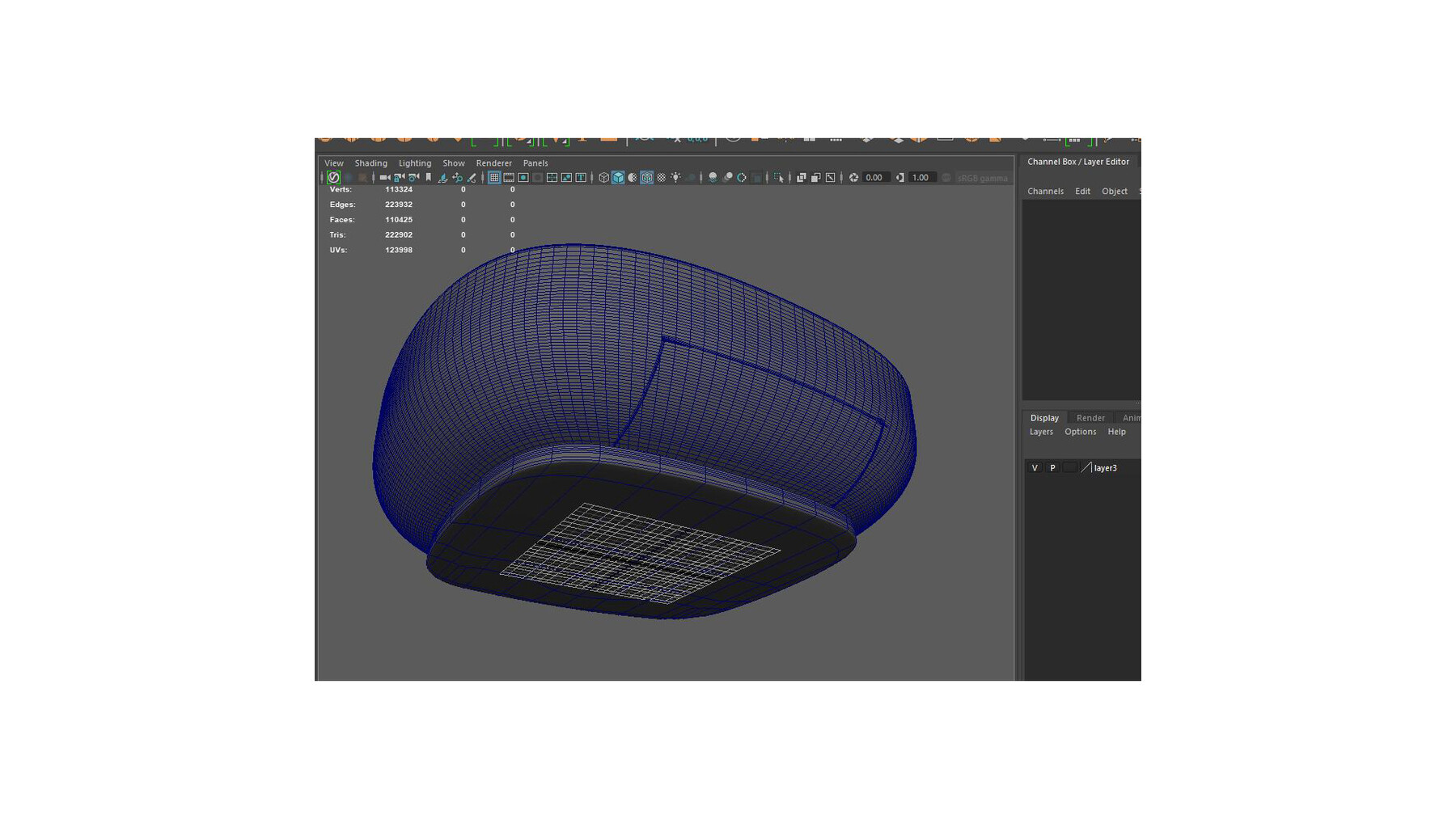1456x819 pixels.
Task: Toggle layer3 playback with the P box
Action: (1052, 468)
